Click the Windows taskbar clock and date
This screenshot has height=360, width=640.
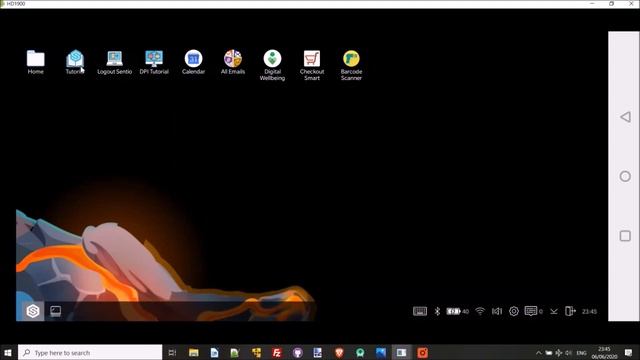604,353
